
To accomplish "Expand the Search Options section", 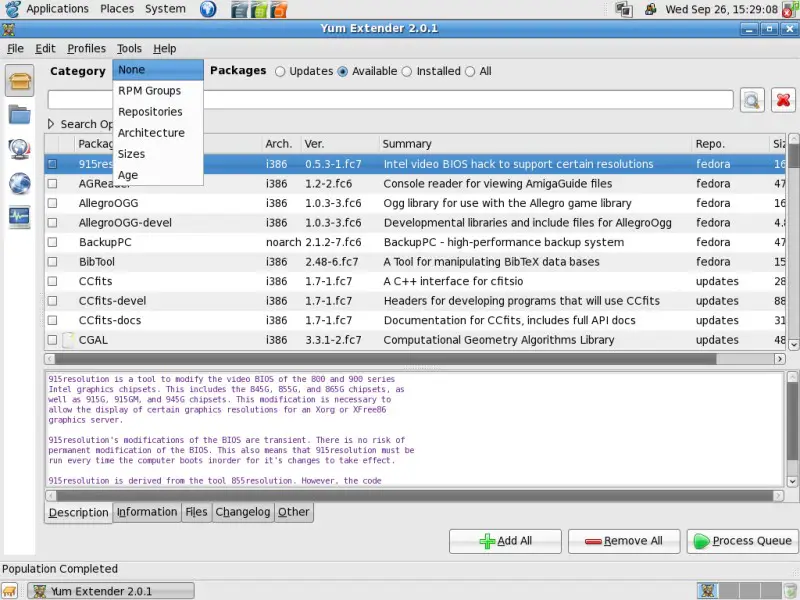I will click(x=52, y=124).
